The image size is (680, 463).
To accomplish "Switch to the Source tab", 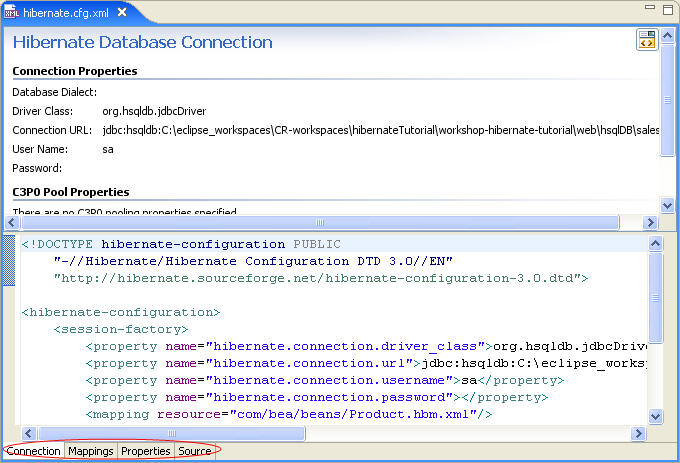I will click(x=195, y=451).
